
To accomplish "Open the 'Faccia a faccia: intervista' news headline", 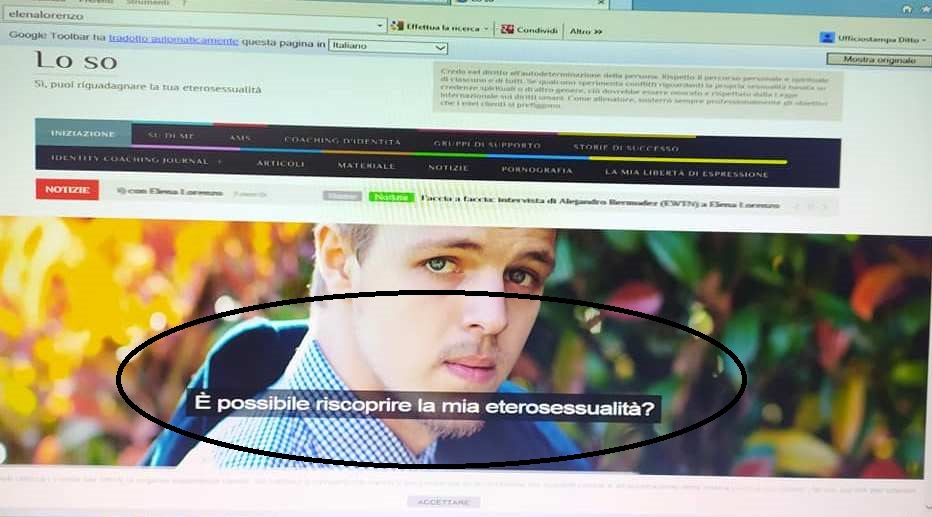I will click(x=600, y=202).
